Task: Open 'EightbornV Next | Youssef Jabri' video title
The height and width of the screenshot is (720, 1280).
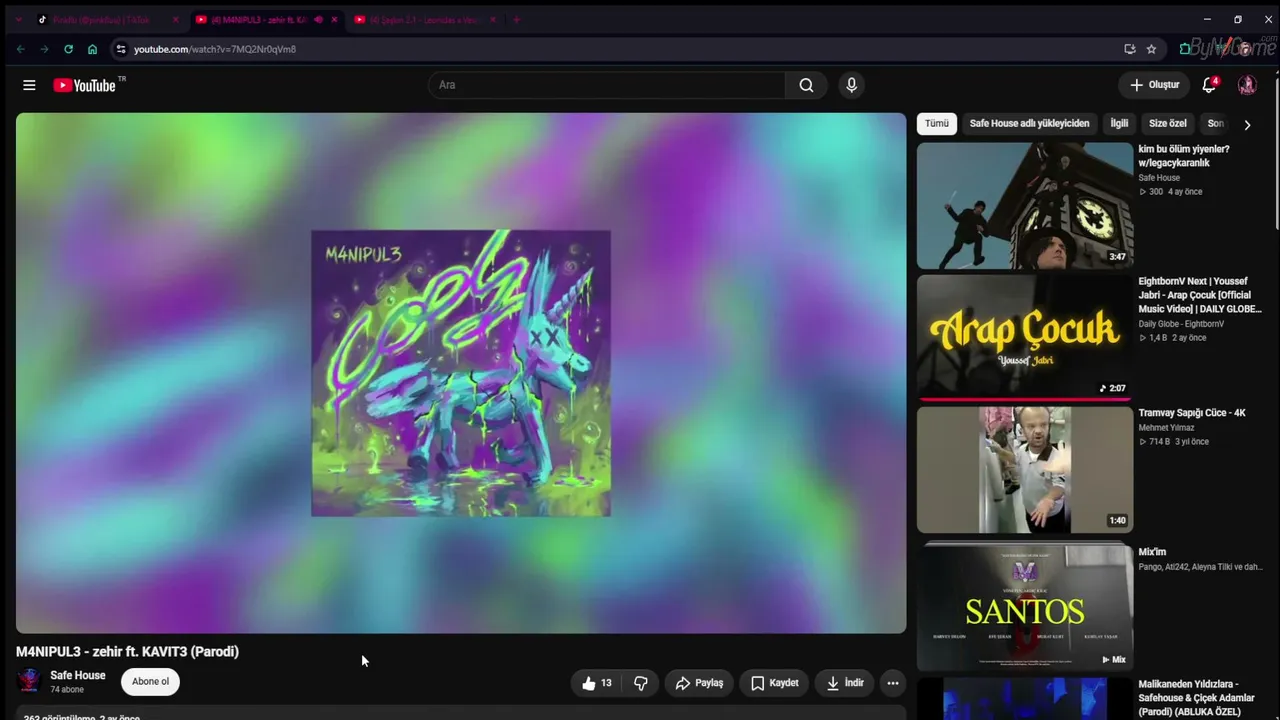Action: [x=1200, y=295]
